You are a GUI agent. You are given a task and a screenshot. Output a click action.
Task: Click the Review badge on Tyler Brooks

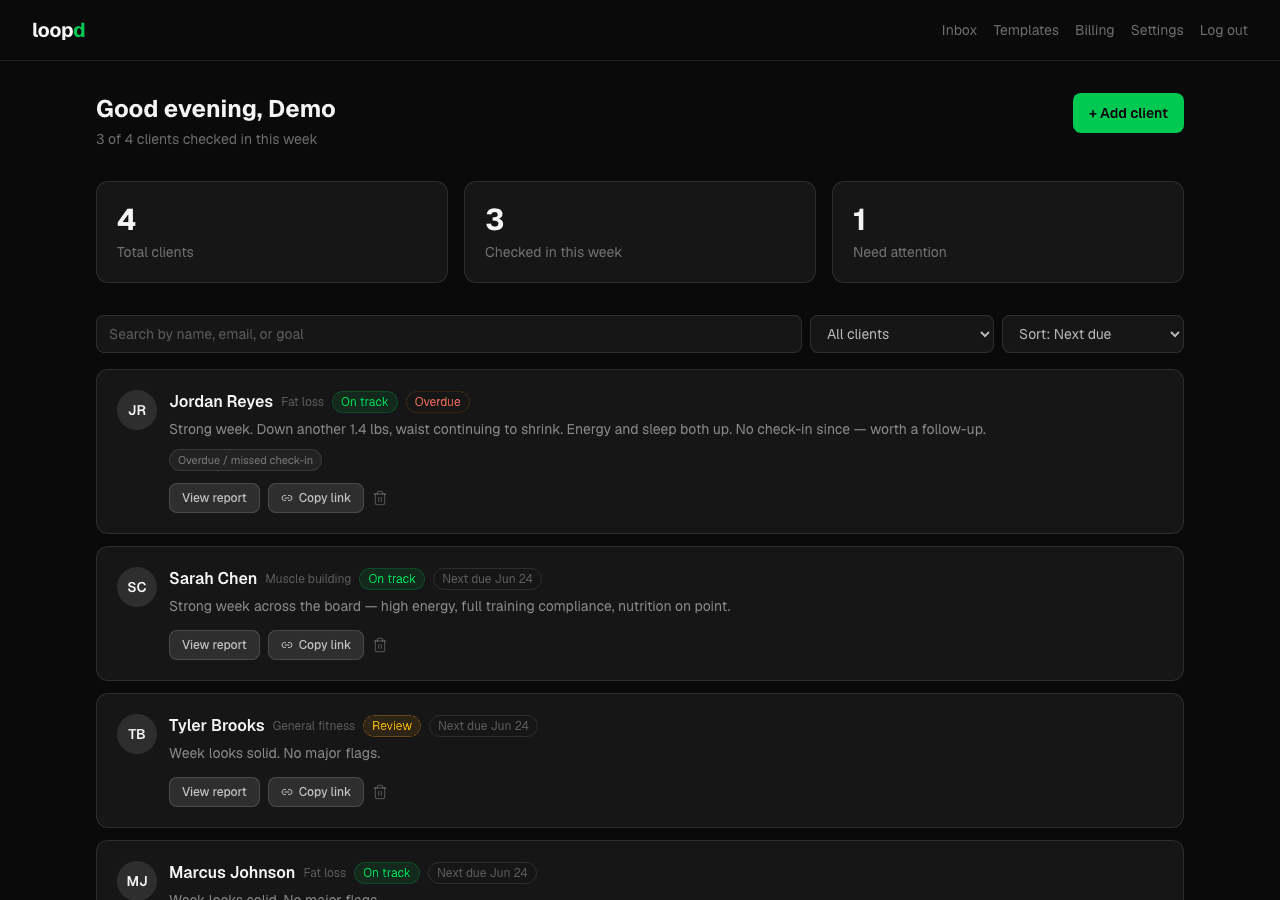(x=392, y=726)
